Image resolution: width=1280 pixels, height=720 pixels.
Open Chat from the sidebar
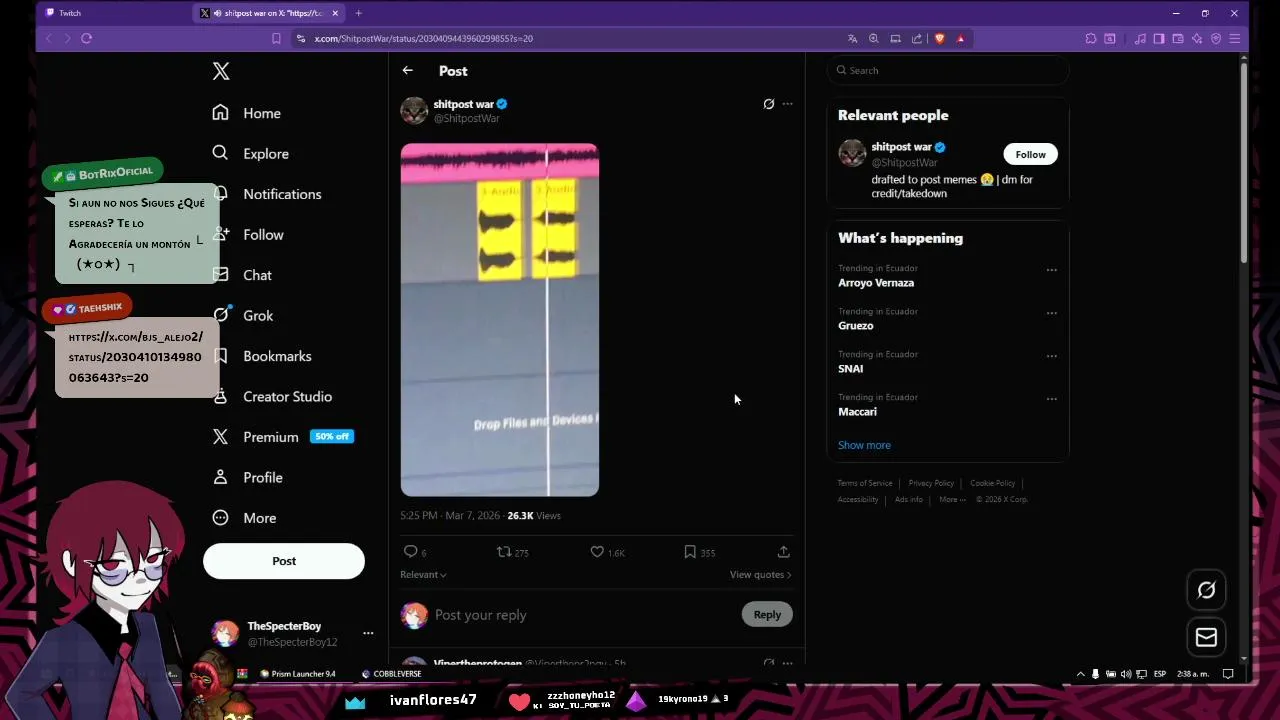pyautogui.click(x=242, y=275)
